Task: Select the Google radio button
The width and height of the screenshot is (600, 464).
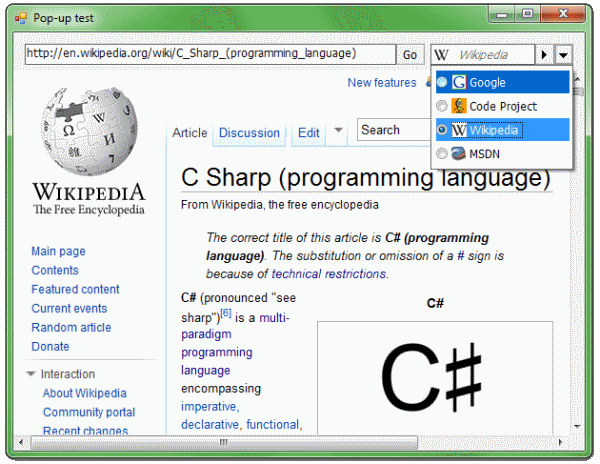Action: (442, 82)
